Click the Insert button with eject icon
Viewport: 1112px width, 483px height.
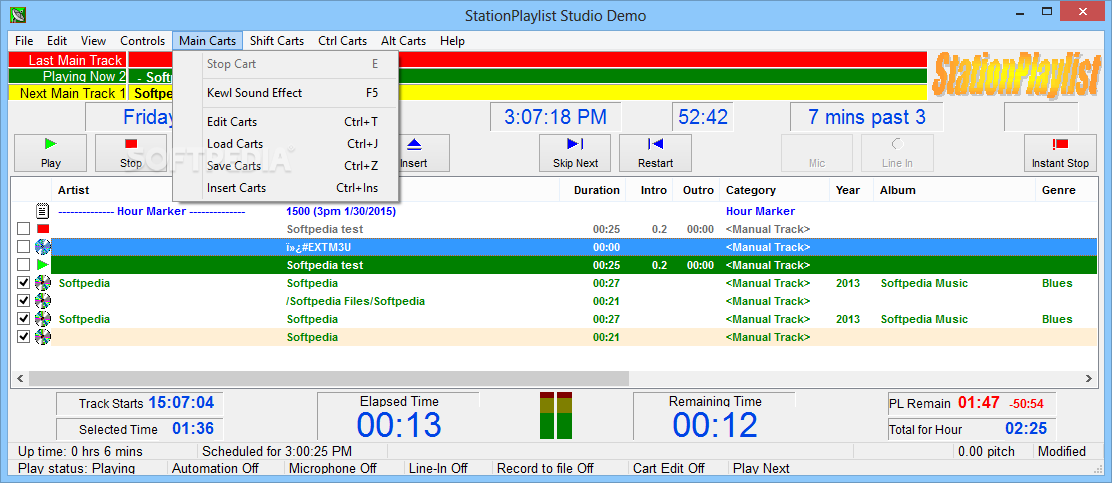415,153
